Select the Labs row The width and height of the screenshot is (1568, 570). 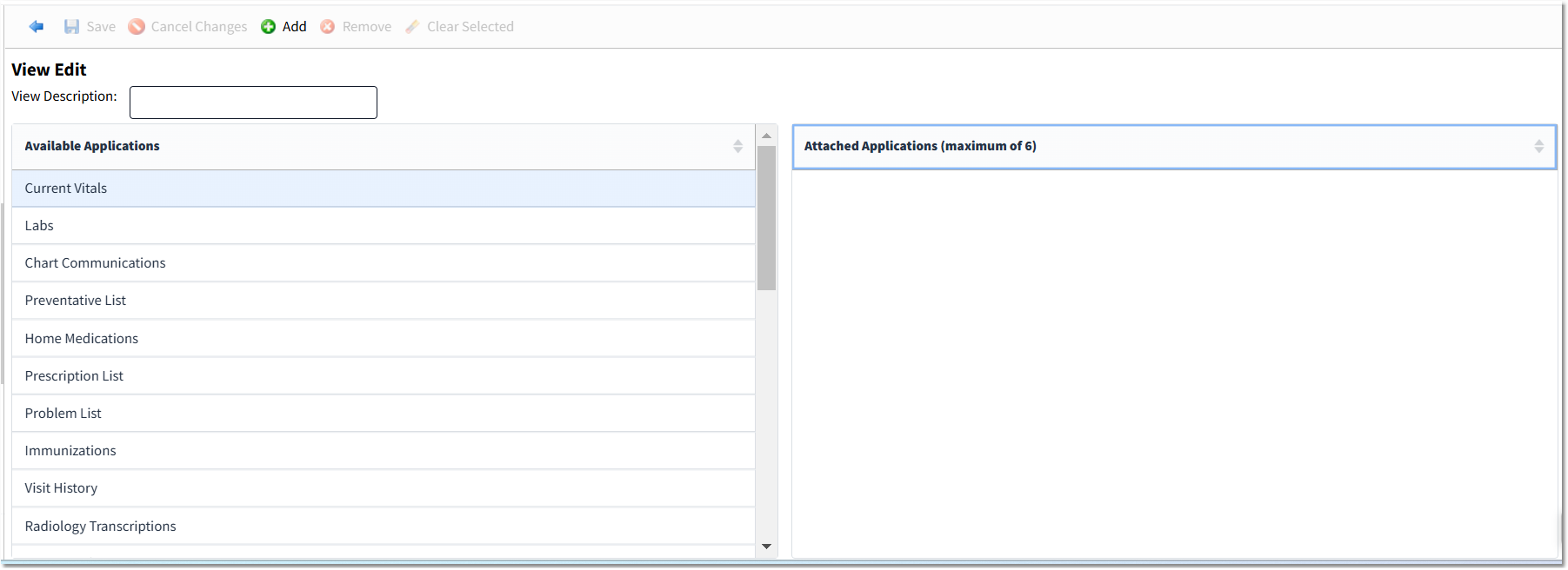(384, 226)
